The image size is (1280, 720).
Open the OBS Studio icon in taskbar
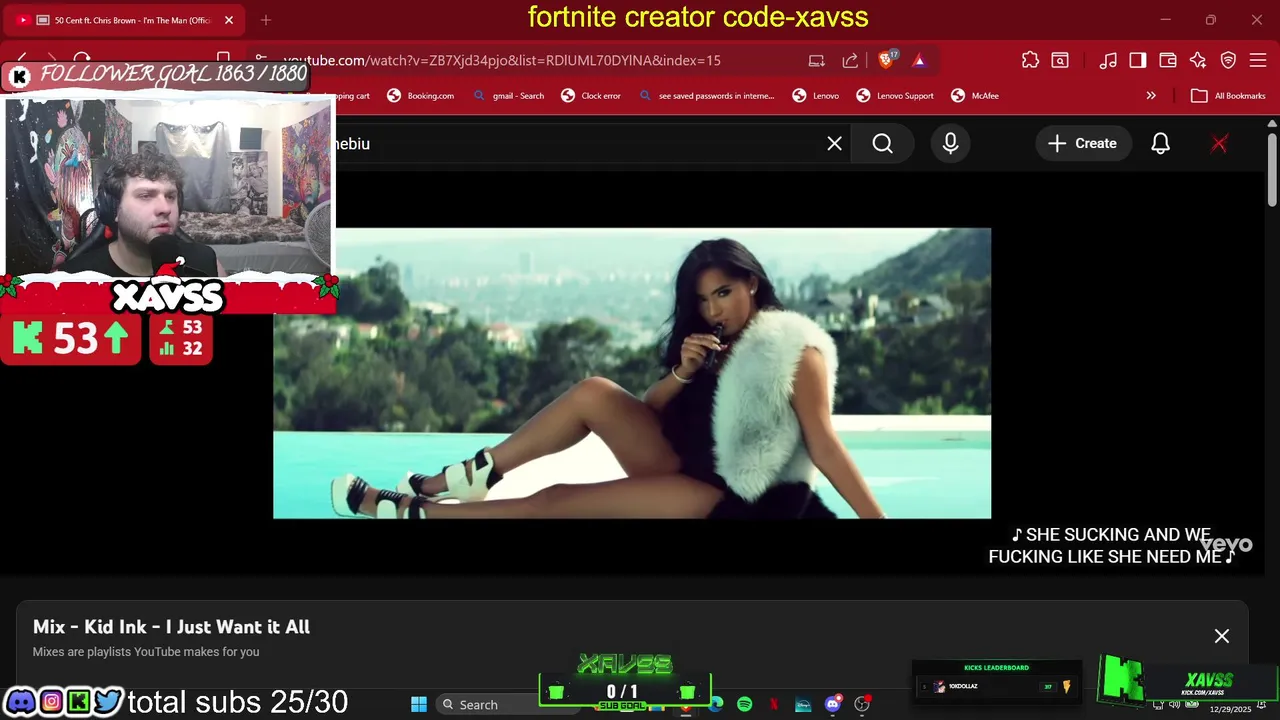click(862, 704)
